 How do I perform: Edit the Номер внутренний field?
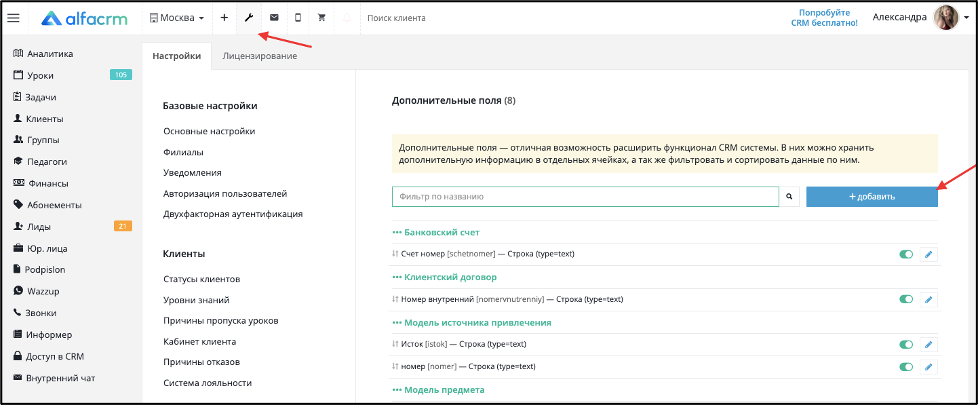click(x=928, y=299)
